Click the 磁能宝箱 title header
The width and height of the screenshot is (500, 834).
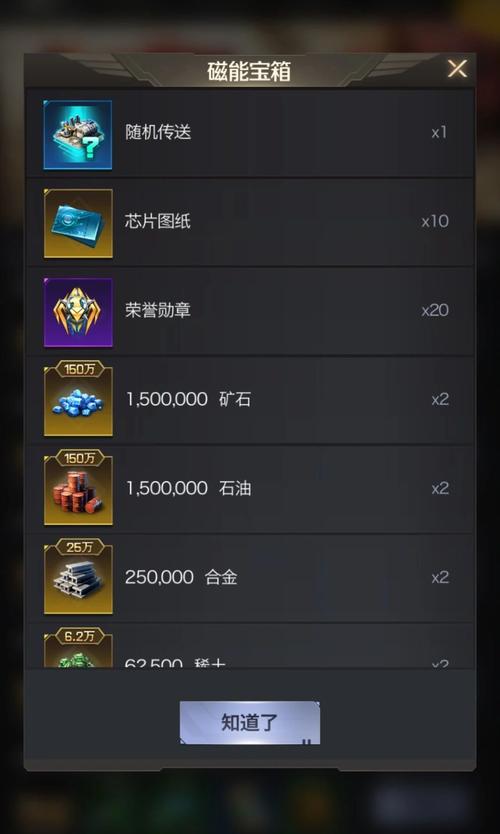click(x=249, y=71)
